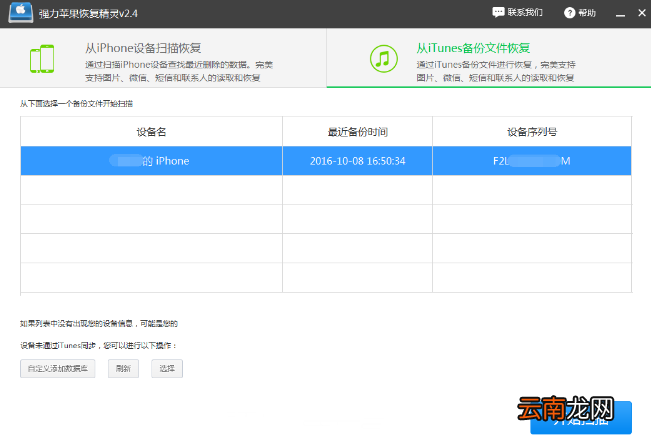
Task: Click the green iTunes music note icon
Action: [x=384, y=59]
